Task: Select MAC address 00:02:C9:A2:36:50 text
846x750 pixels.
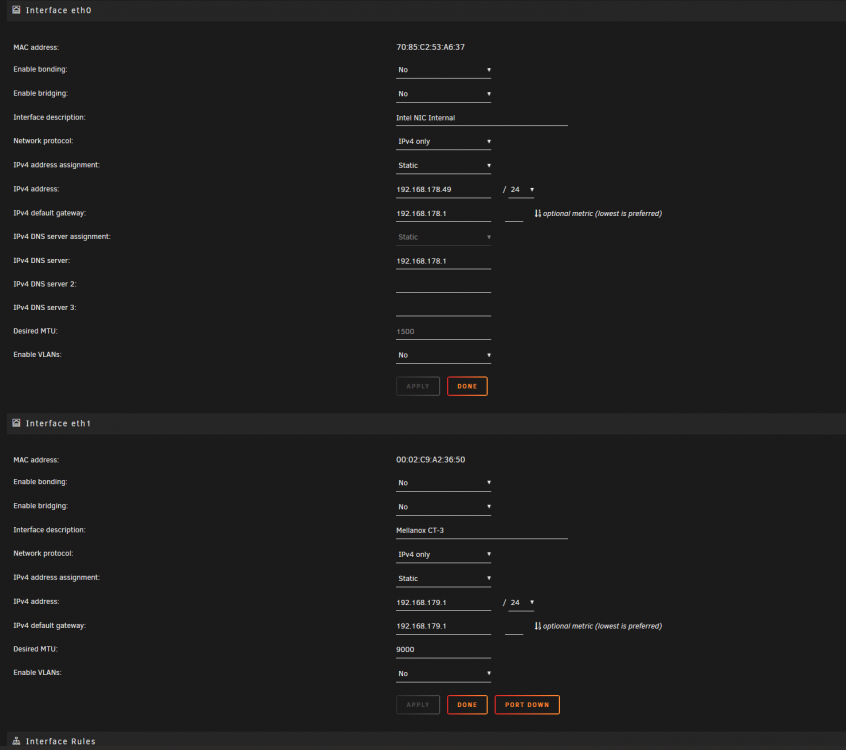Action: point(431,460)
